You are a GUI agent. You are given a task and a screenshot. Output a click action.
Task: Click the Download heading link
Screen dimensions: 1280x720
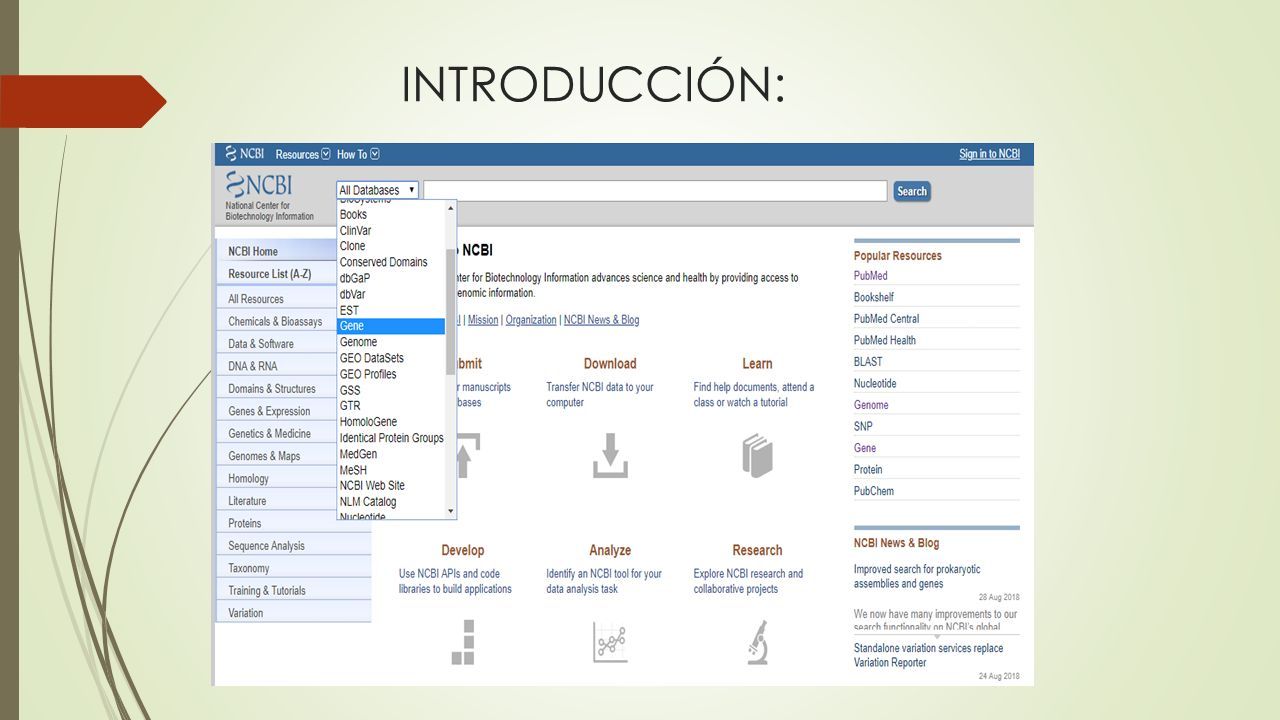click(610, 364)
